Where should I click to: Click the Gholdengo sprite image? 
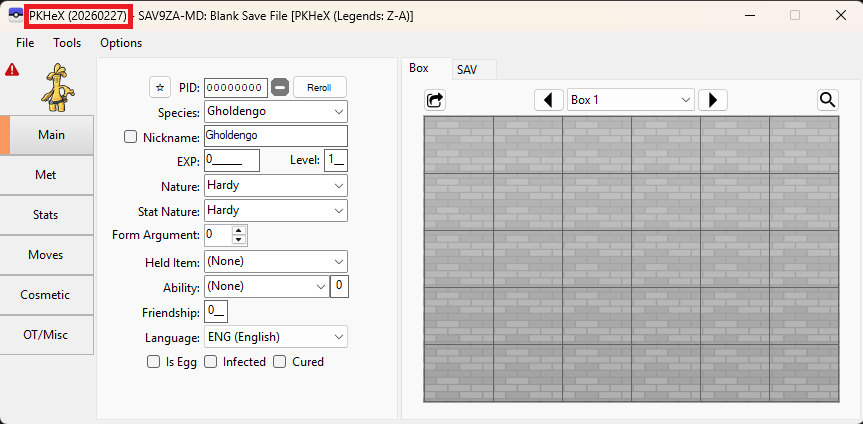click(x=53, y=86)
